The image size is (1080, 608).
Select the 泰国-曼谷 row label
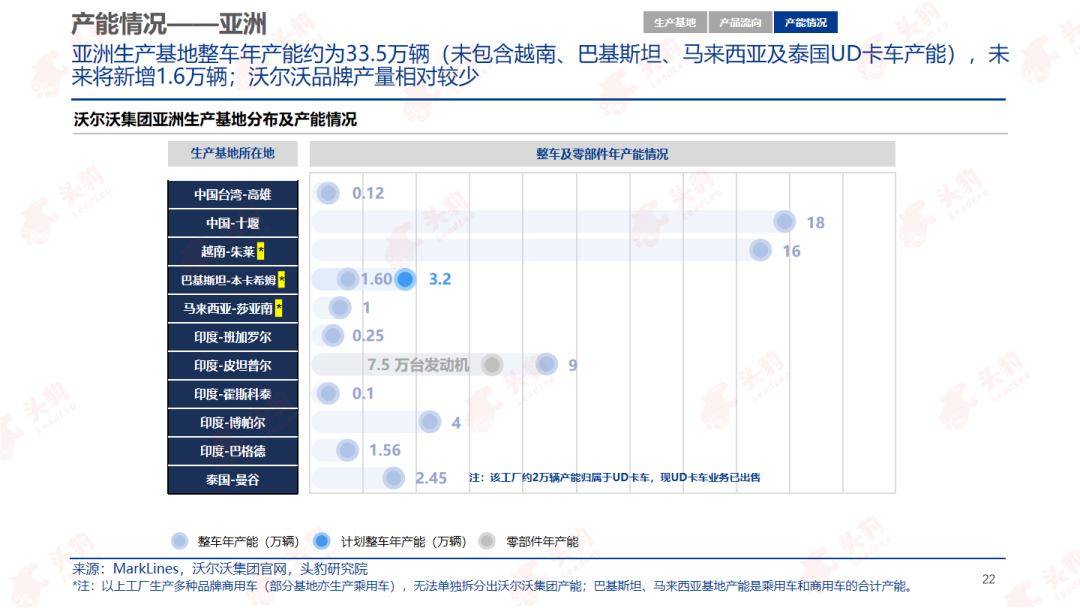(233, 480)
